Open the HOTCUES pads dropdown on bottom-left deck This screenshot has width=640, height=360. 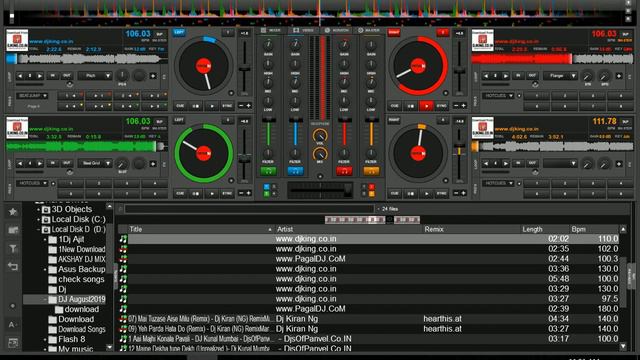(x=32, y=184)
